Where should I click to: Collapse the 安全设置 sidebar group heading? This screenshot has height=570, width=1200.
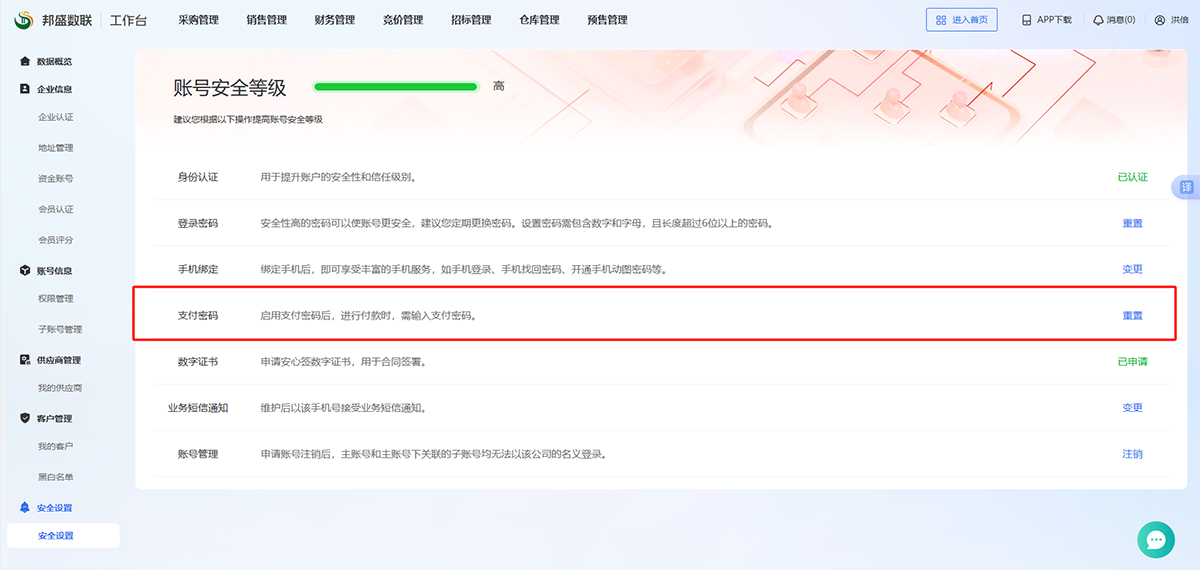[54, 508]
